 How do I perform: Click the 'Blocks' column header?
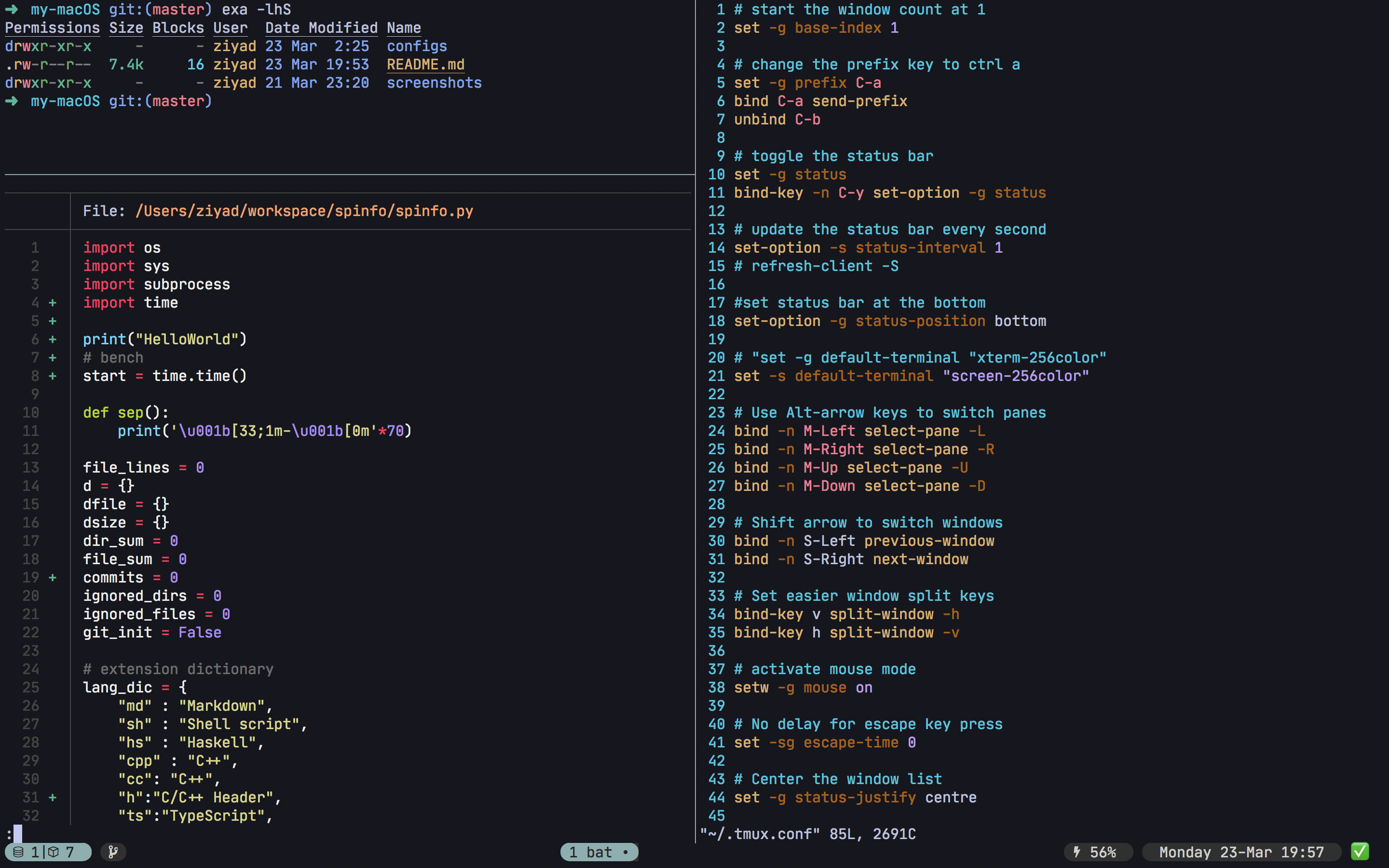[178, 27]
